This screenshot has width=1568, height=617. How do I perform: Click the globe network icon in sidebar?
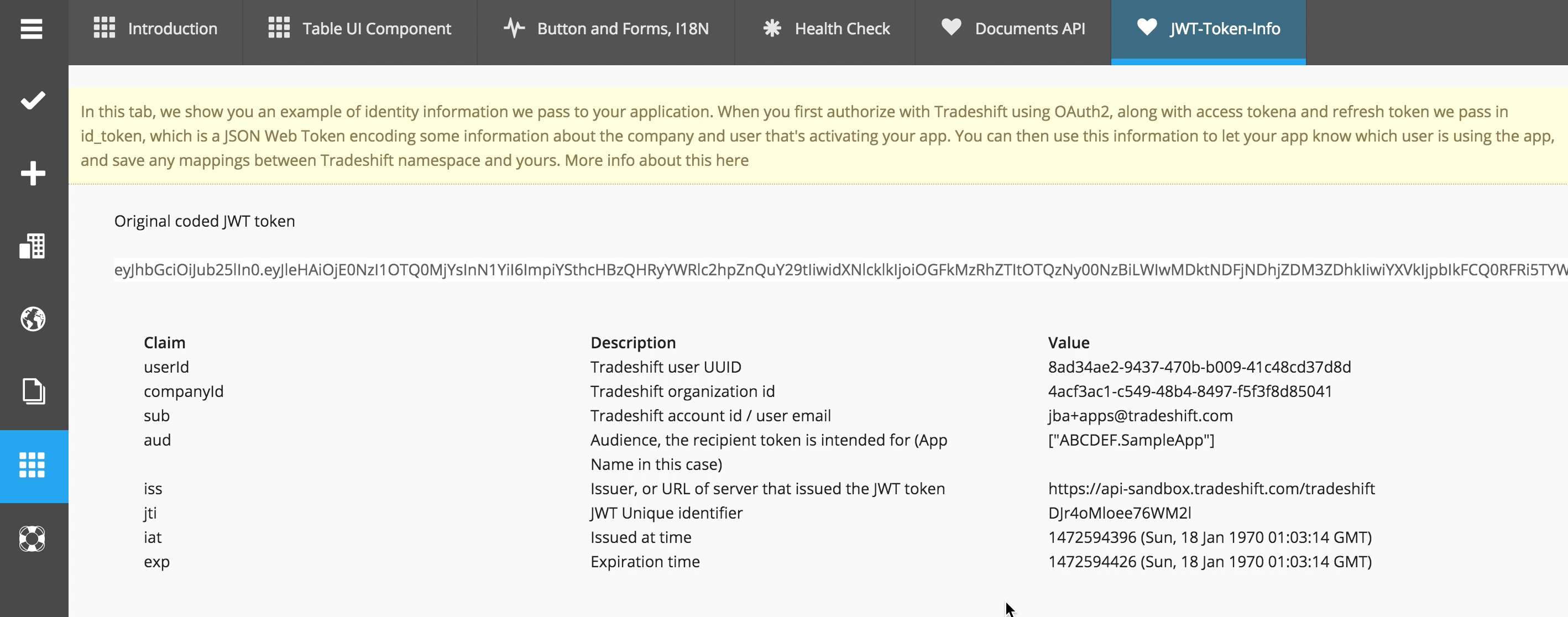point(33,319)
